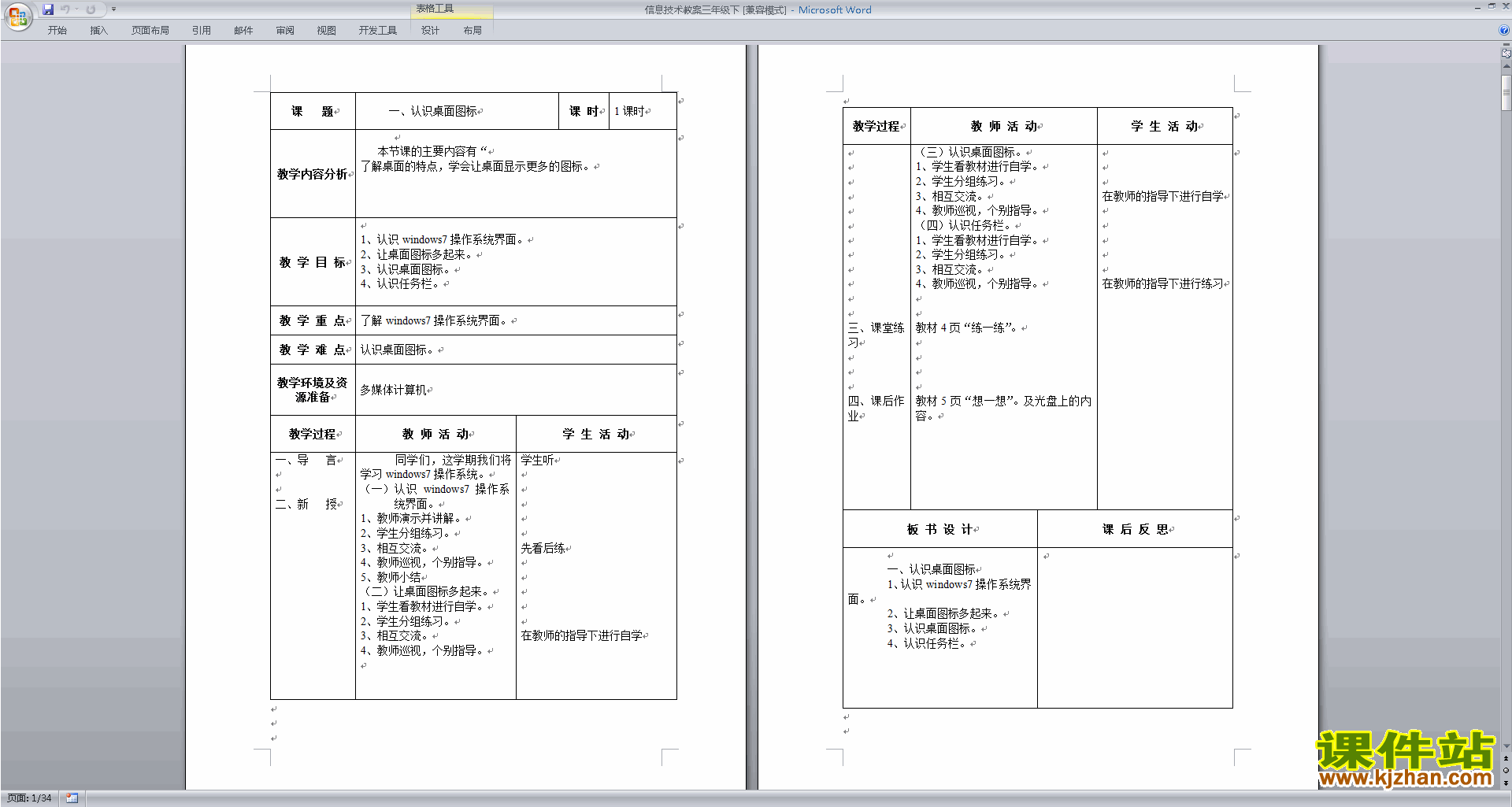The image size is (1512, 807).
Task: Switch to the 引用 tab
Action: tap(202, 31)
